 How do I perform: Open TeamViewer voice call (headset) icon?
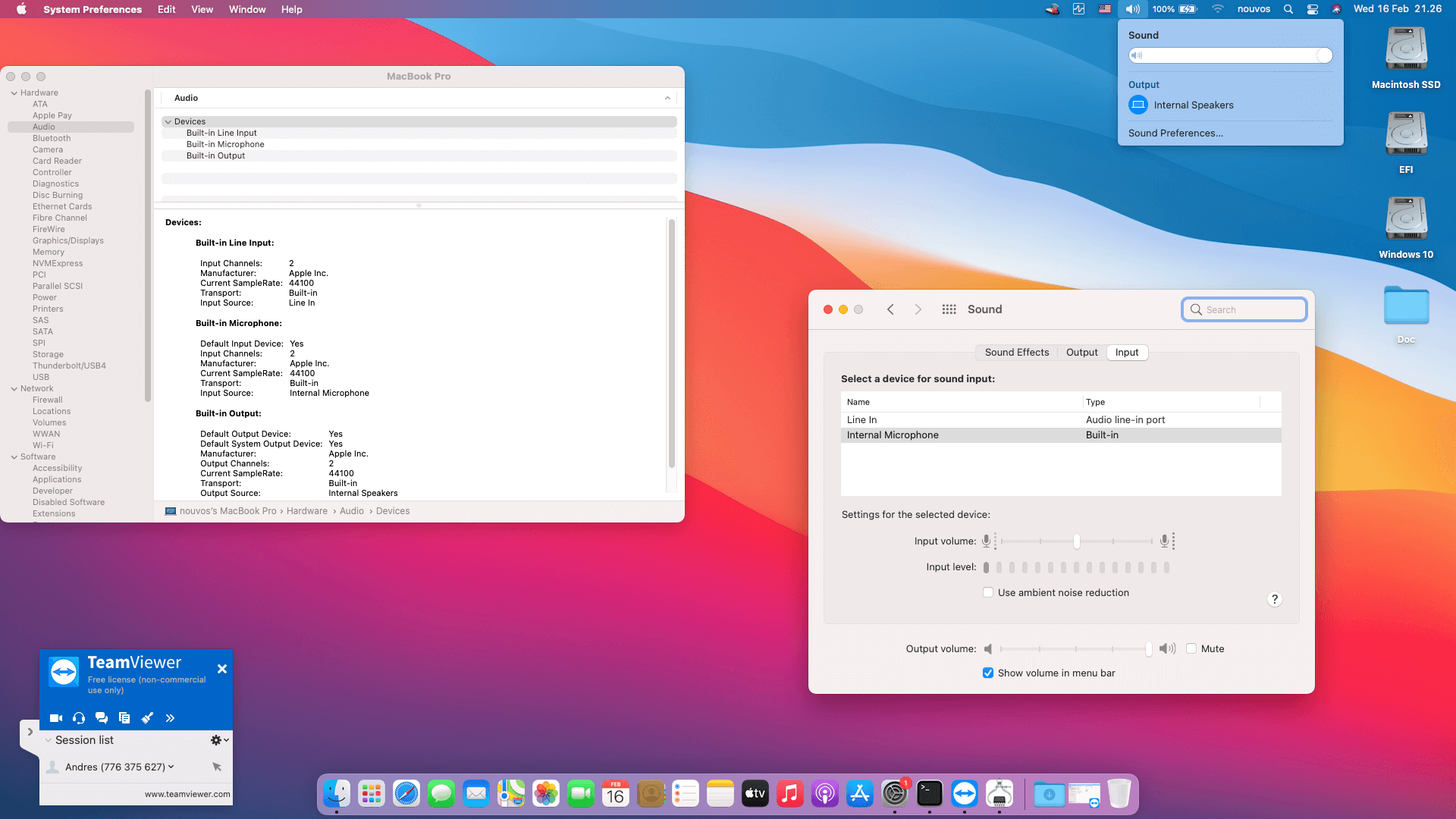(78, 717)
